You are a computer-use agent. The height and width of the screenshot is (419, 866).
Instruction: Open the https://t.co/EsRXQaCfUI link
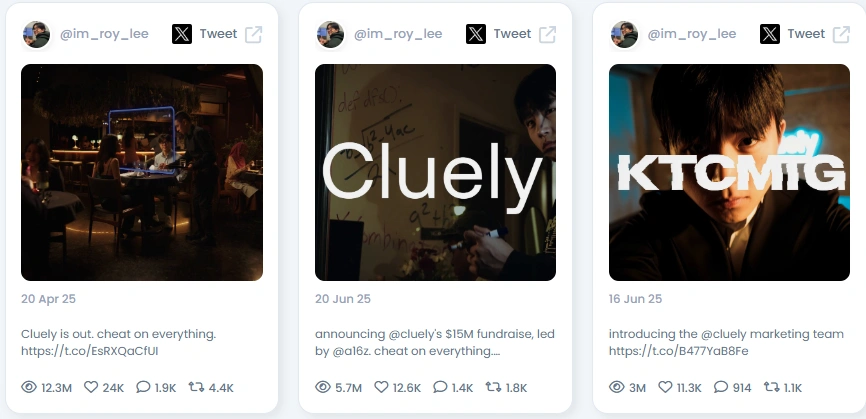(x=89, y=351)
